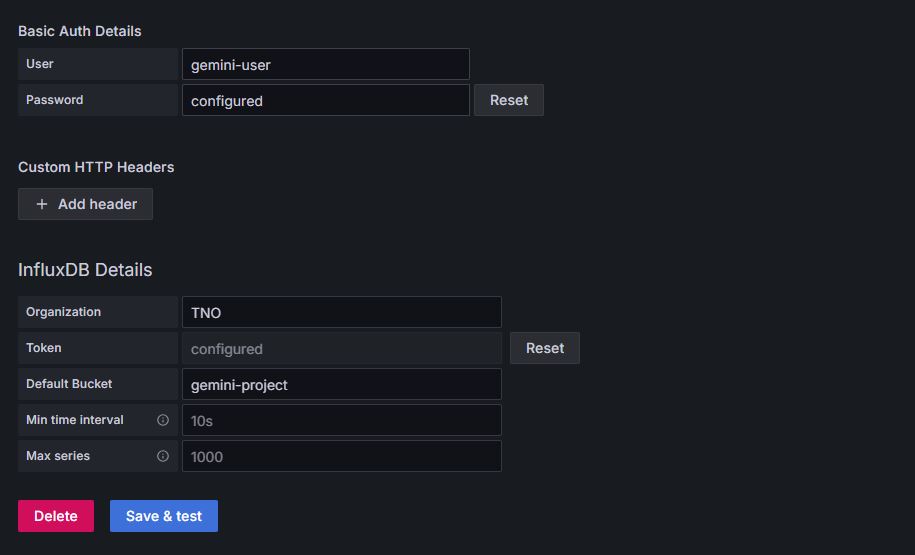Viewport: 915px width, 555px height.
Task: Focus the Max series 1000 field
Action: (341, 456)
